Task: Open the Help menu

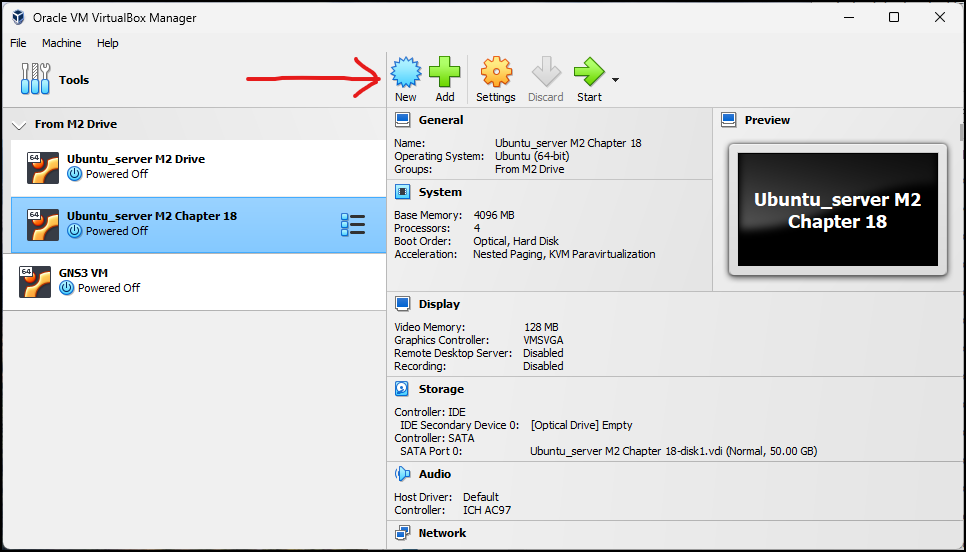Action: click(x=107, y=43)
